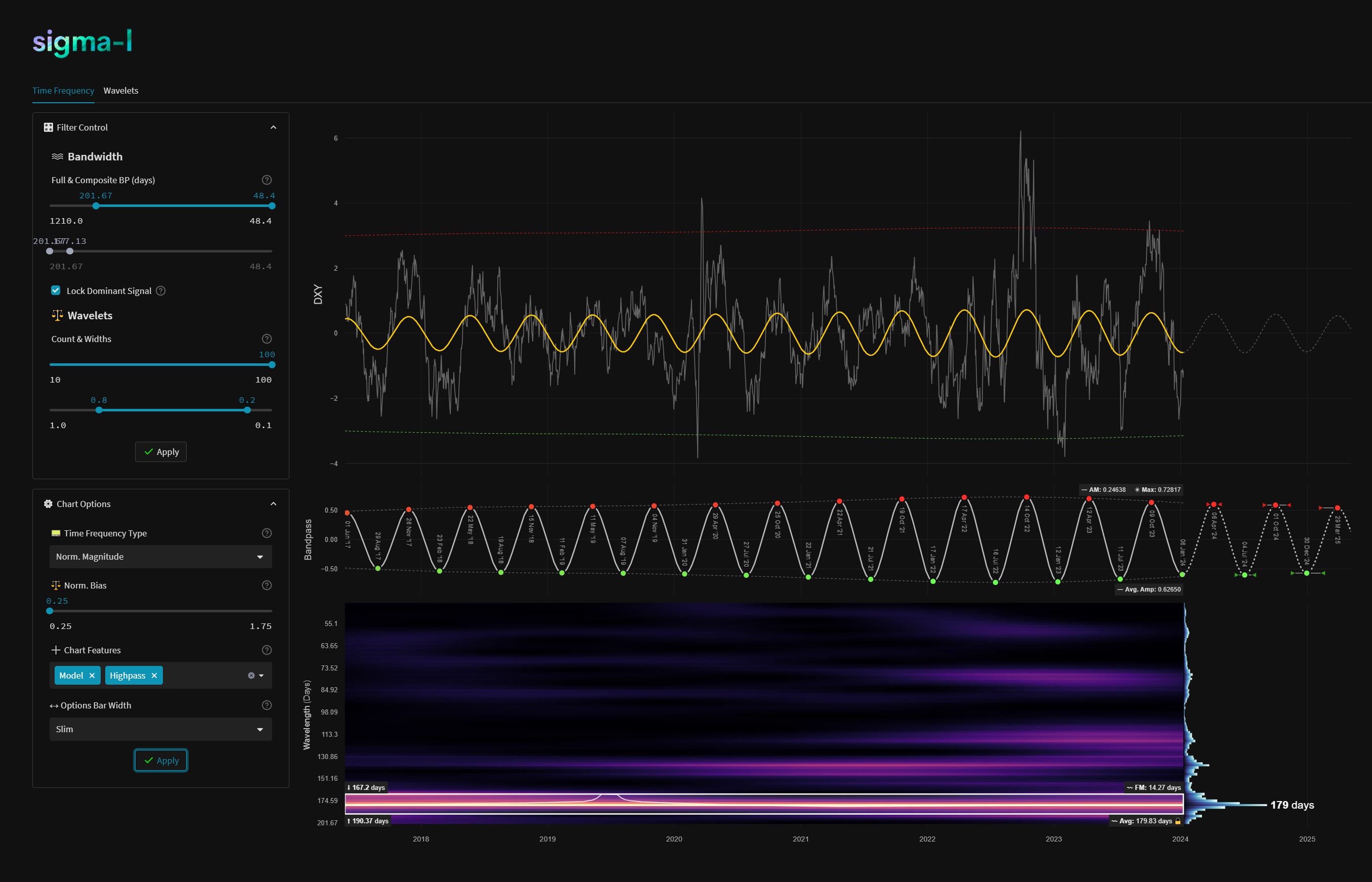Collapse the Chart Options panel
The image size is (1372, 882).
(x=273, y=504)
